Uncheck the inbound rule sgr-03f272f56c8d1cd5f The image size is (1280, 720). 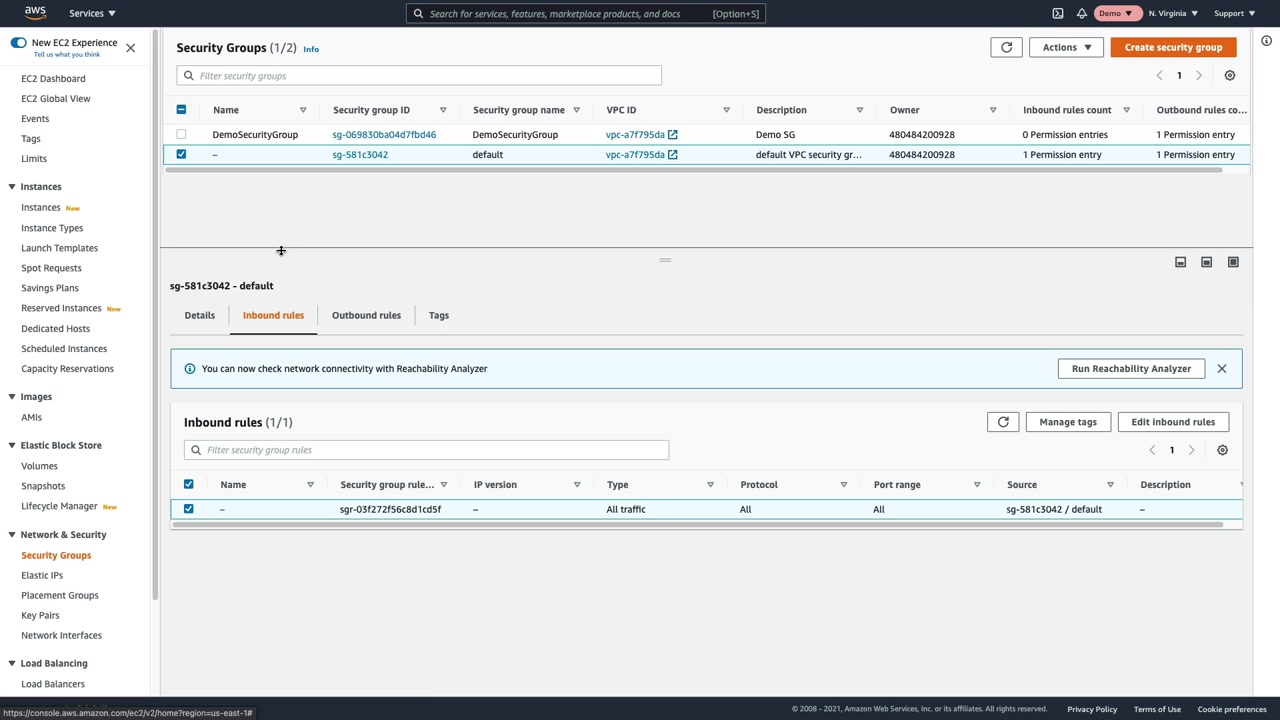point(188,509)
